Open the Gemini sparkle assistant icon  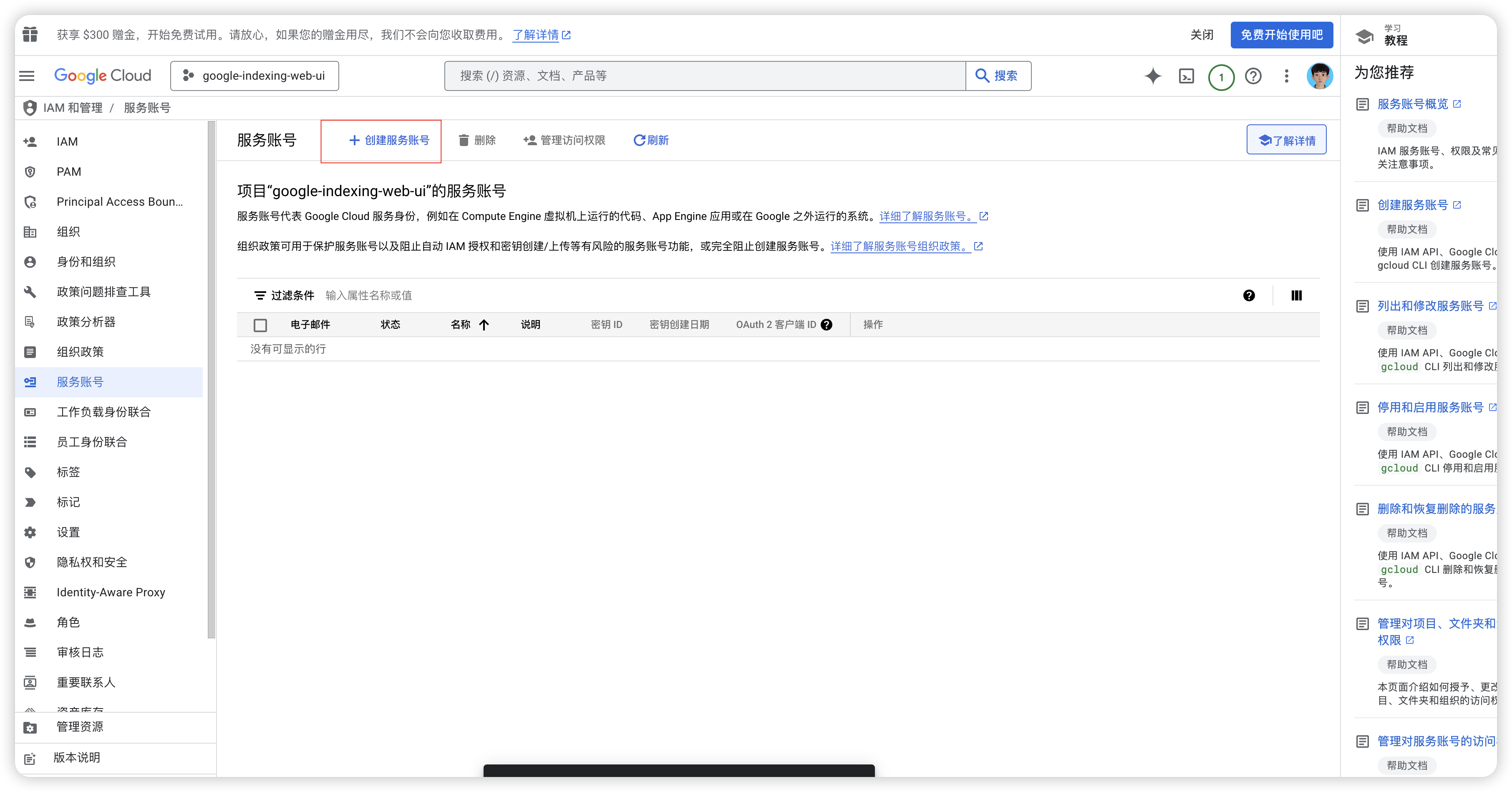(x=1153, y=76)
